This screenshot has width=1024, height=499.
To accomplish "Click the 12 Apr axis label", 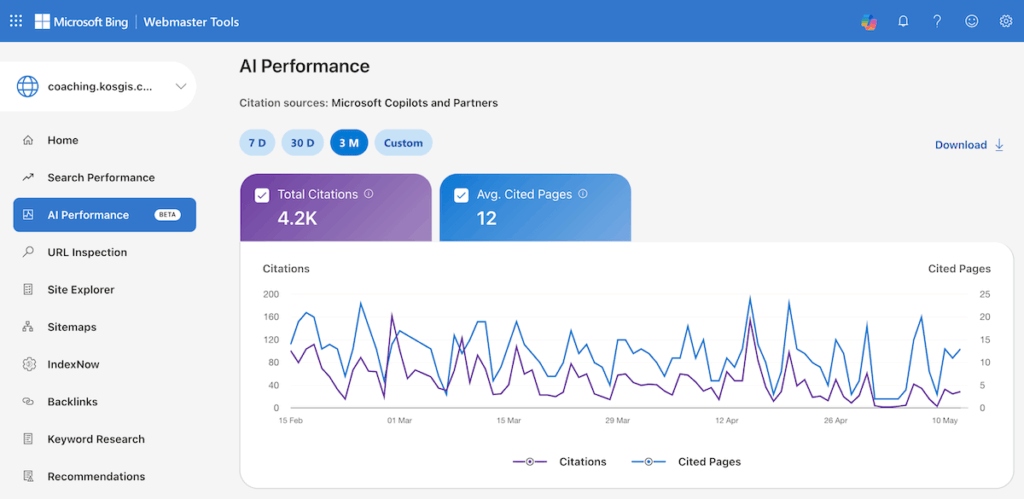I will point(728,421).
